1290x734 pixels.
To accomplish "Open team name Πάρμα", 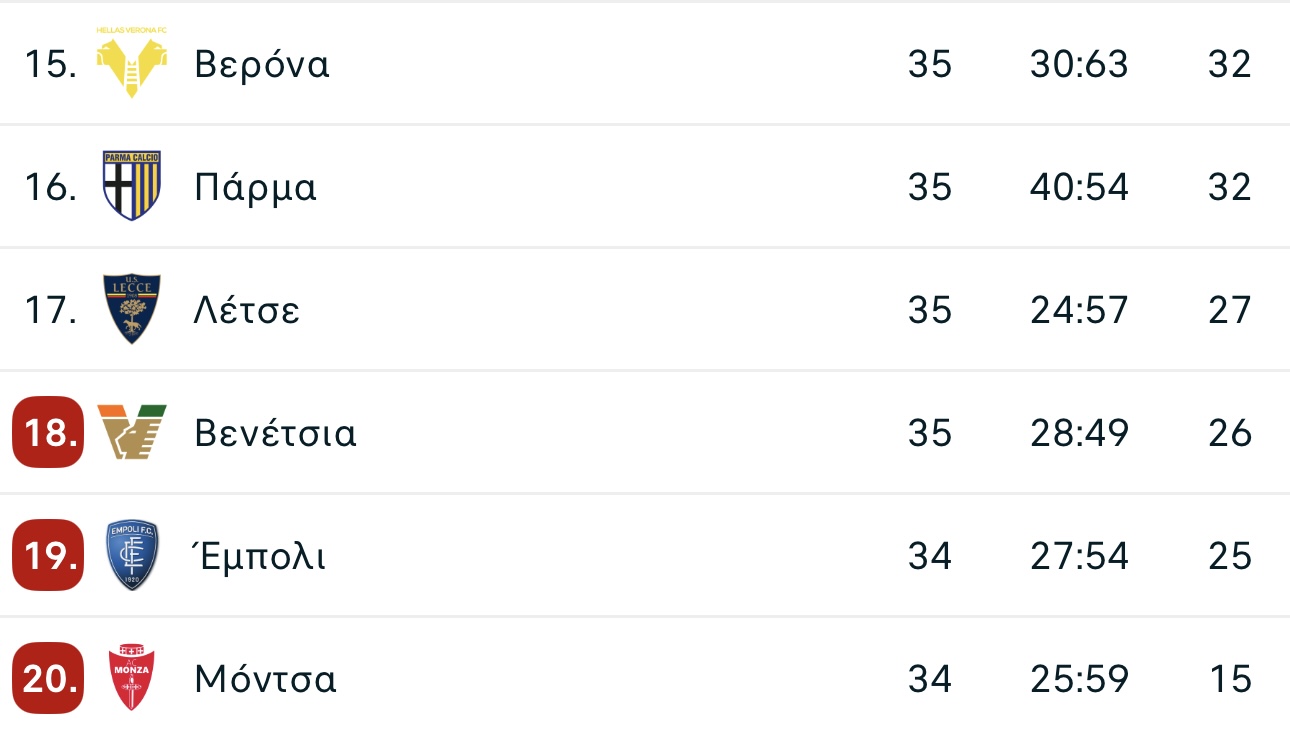I will click(256, 187).
